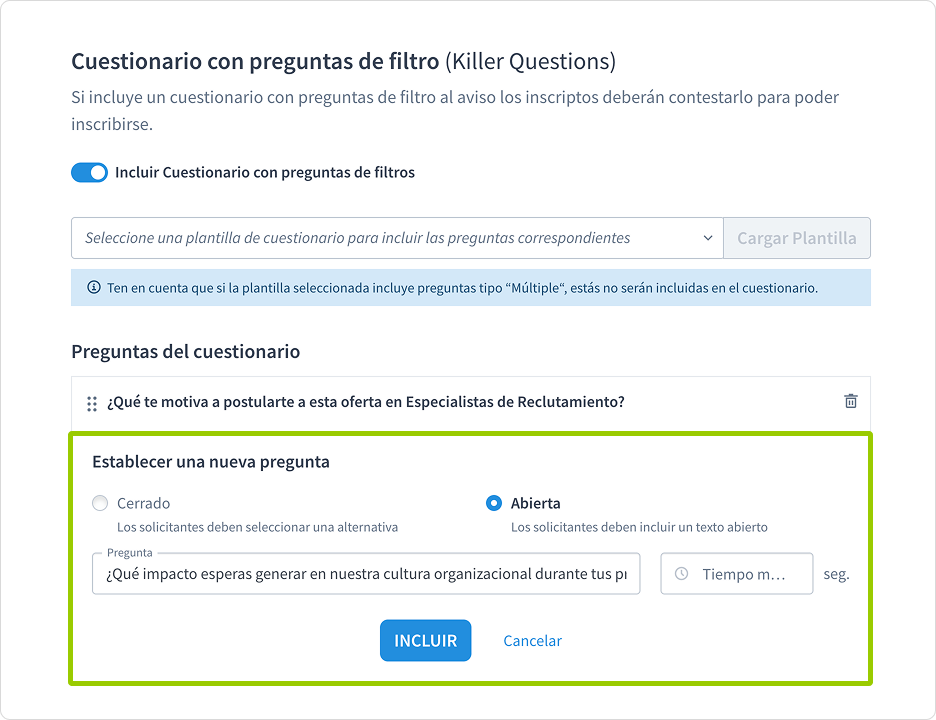Cancel the new question with the Cancelar link

(532, 640)
